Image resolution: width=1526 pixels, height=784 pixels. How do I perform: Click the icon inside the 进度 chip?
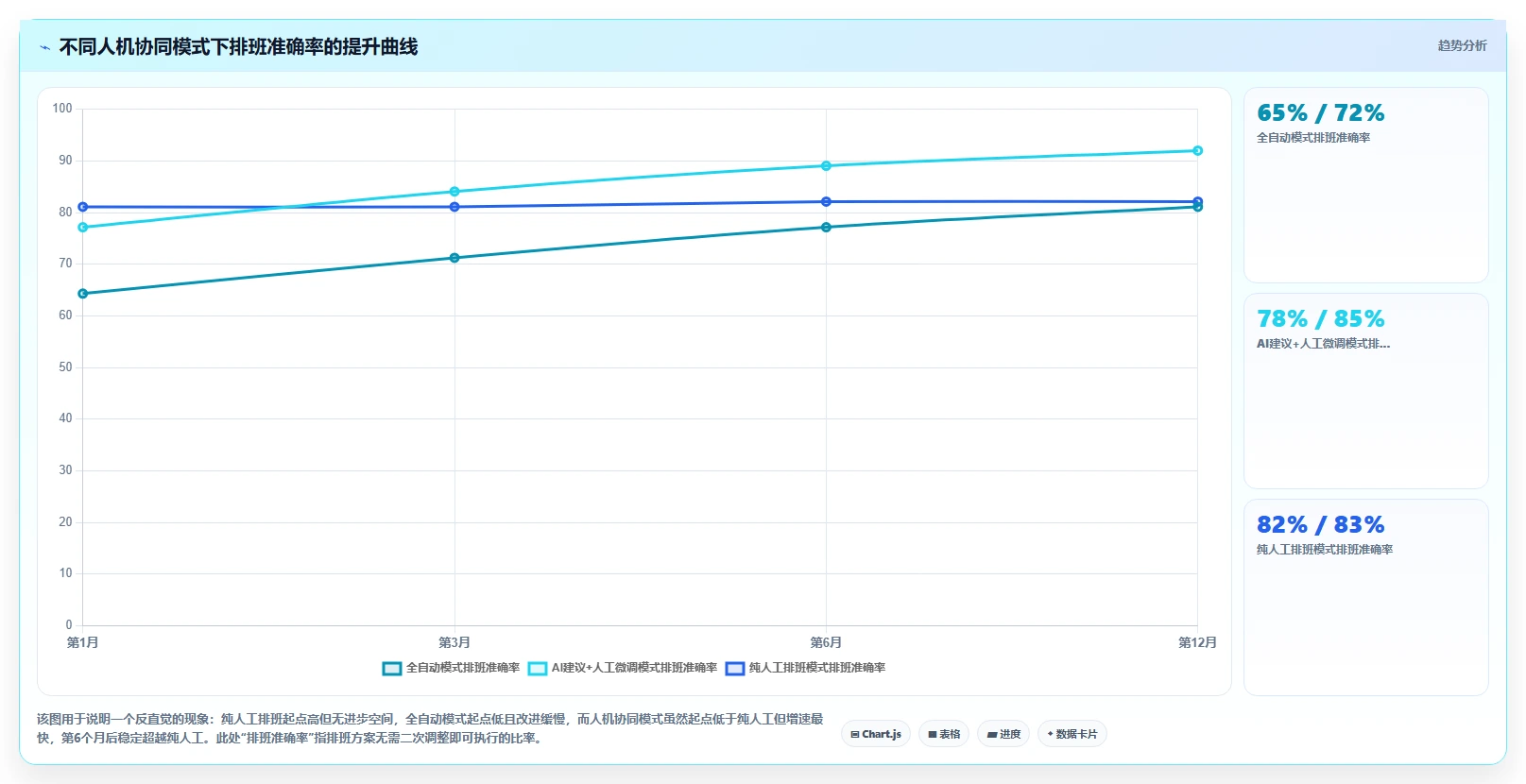[x=992, y=734]
